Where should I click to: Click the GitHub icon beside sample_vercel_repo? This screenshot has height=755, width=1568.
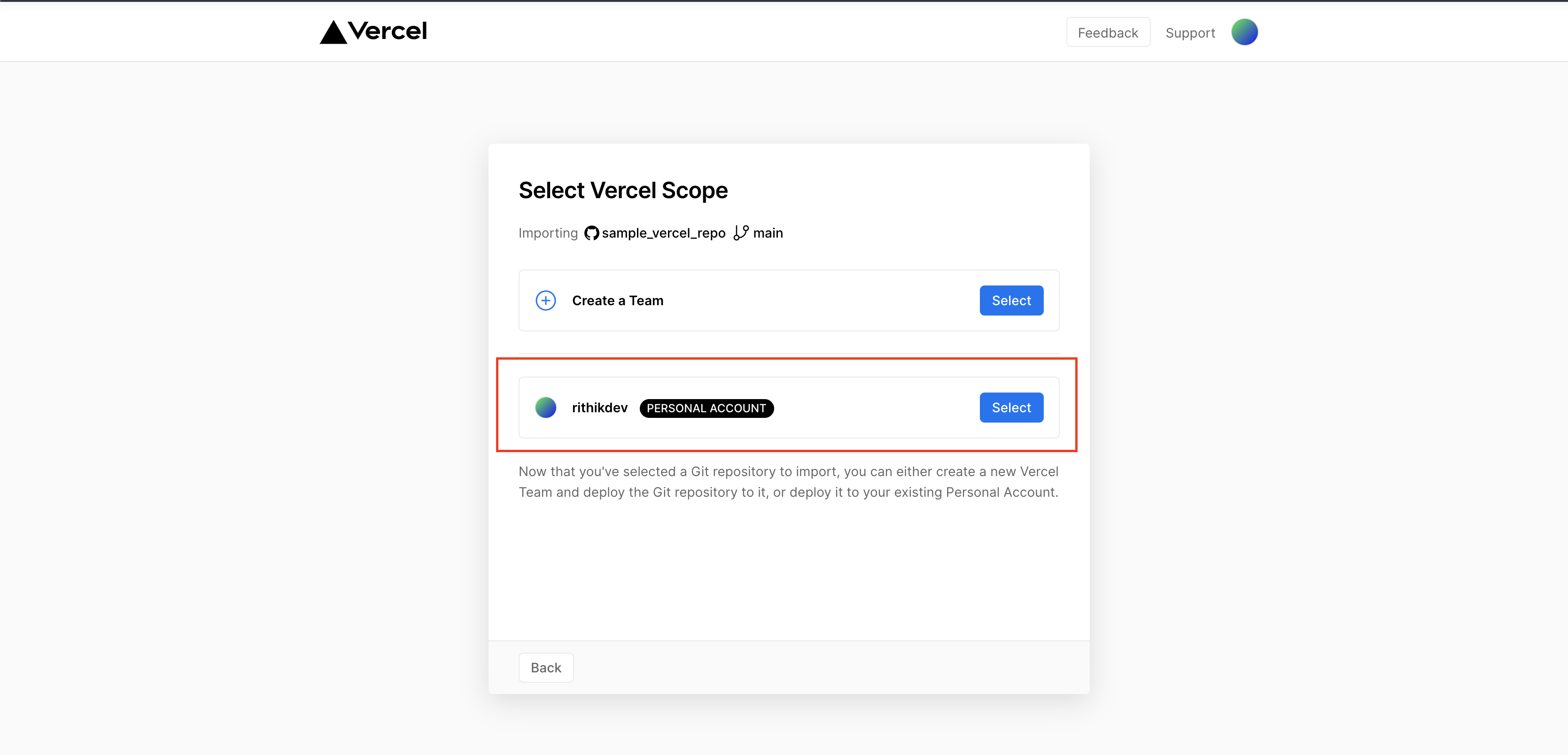tap(591, 233)
